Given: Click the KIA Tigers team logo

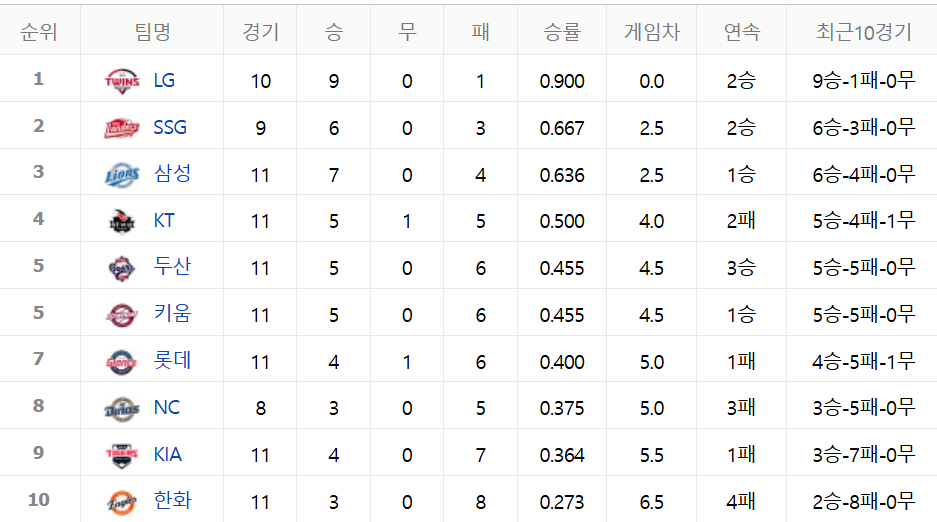Looking at the screenshot, I should (x=122, y=455).
